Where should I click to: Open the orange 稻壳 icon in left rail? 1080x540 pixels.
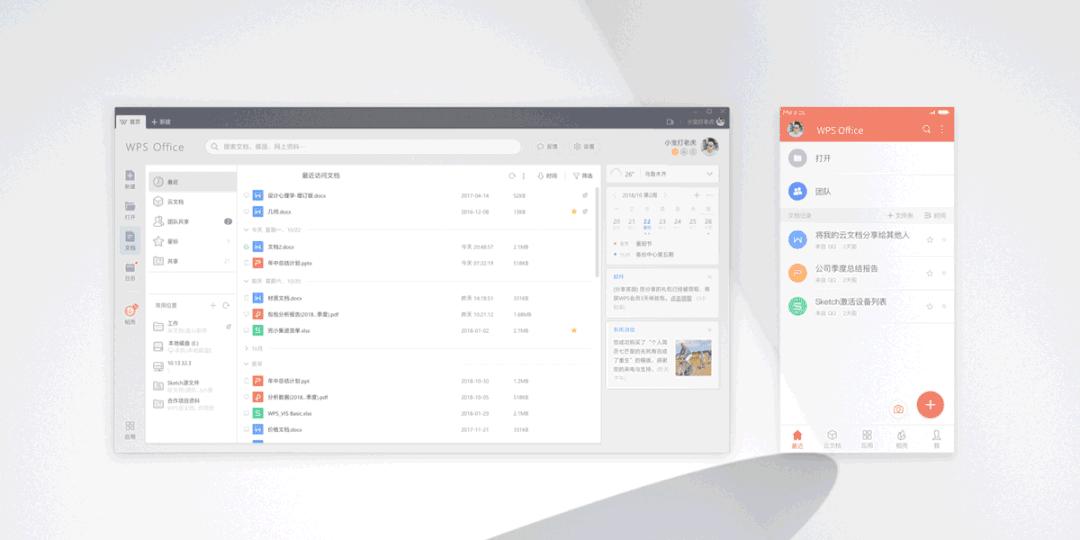[x=130, y=311]
